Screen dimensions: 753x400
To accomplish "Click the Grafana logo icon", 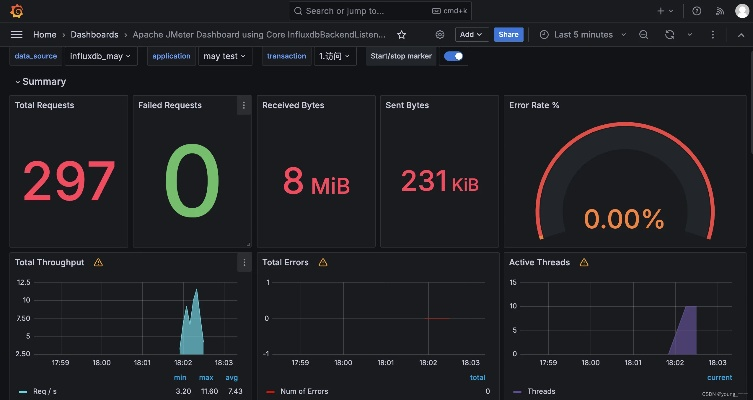I will [x=16, y=11].
